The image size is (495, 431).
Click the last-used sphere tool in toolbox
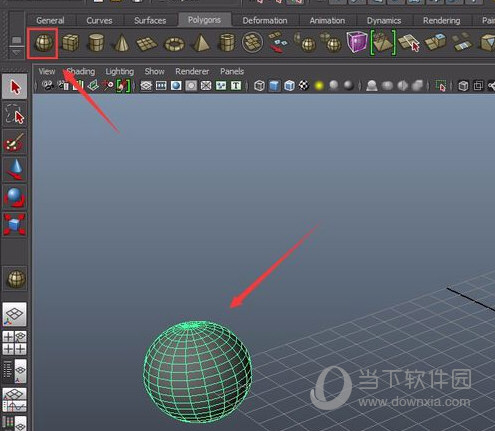(x=15, y=279)
